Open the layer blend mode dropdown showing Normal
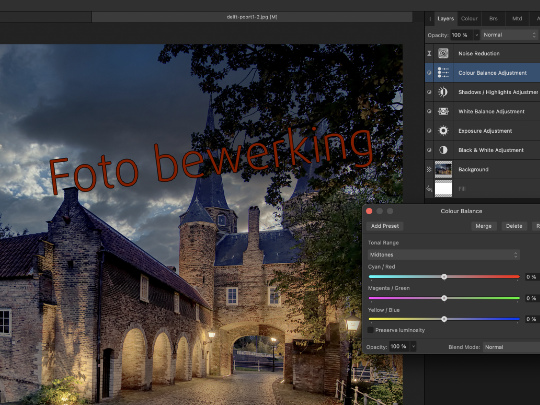 click(510, 35)
